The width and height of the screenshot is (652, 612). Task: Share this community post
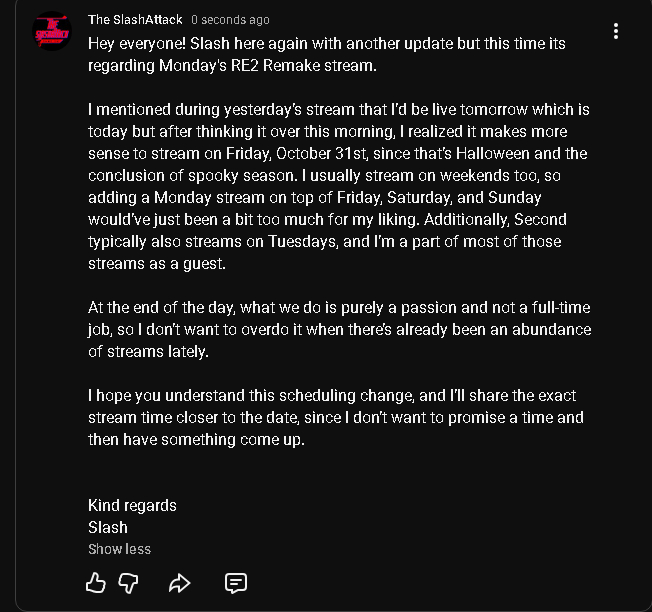(180, 582)
